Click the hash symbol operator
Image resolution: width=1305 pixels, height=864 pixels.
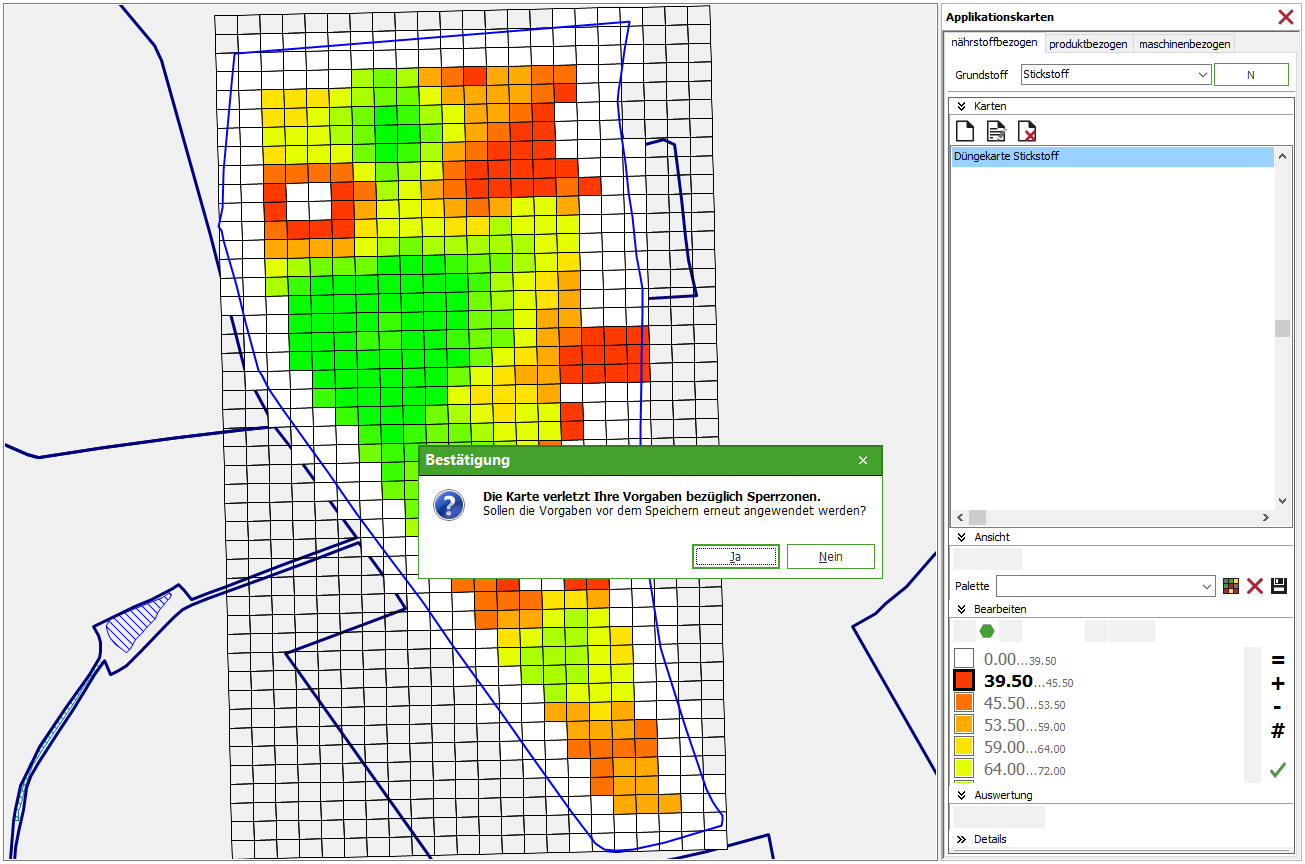coord(1277,732)
